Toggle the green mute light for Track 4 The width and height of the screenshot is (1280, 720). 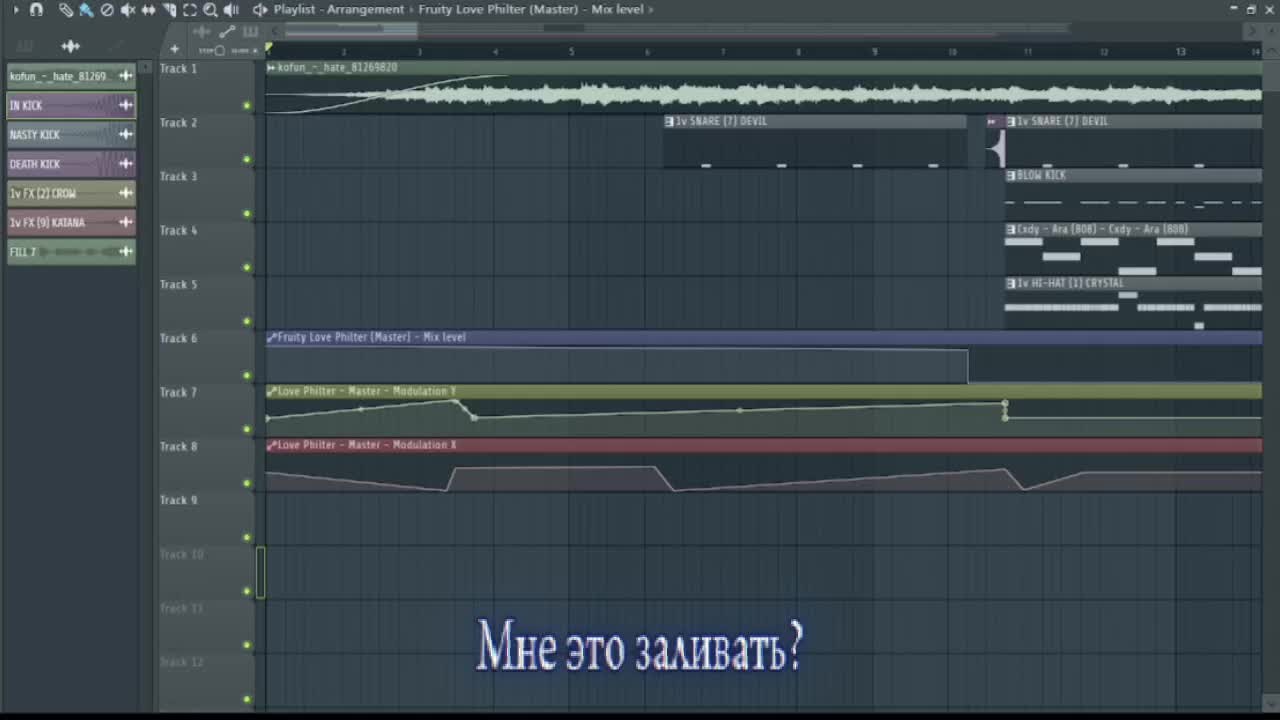(x=247, y=267)
